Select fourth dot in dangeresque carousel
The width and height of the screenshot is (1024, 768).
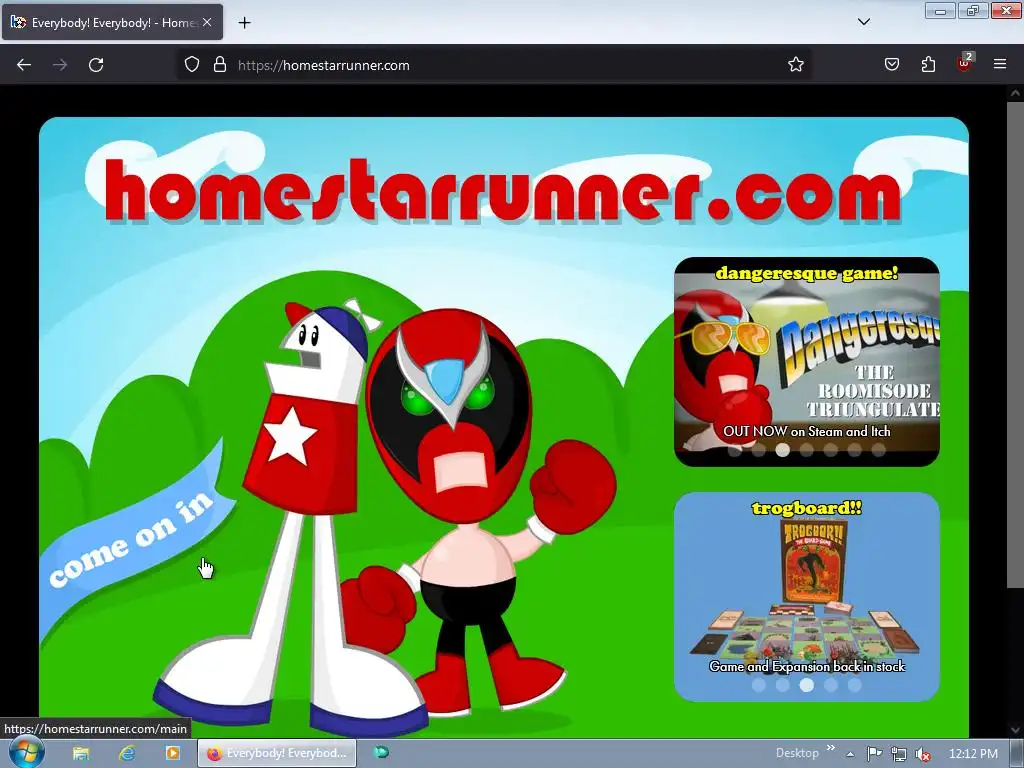[807, 449]
